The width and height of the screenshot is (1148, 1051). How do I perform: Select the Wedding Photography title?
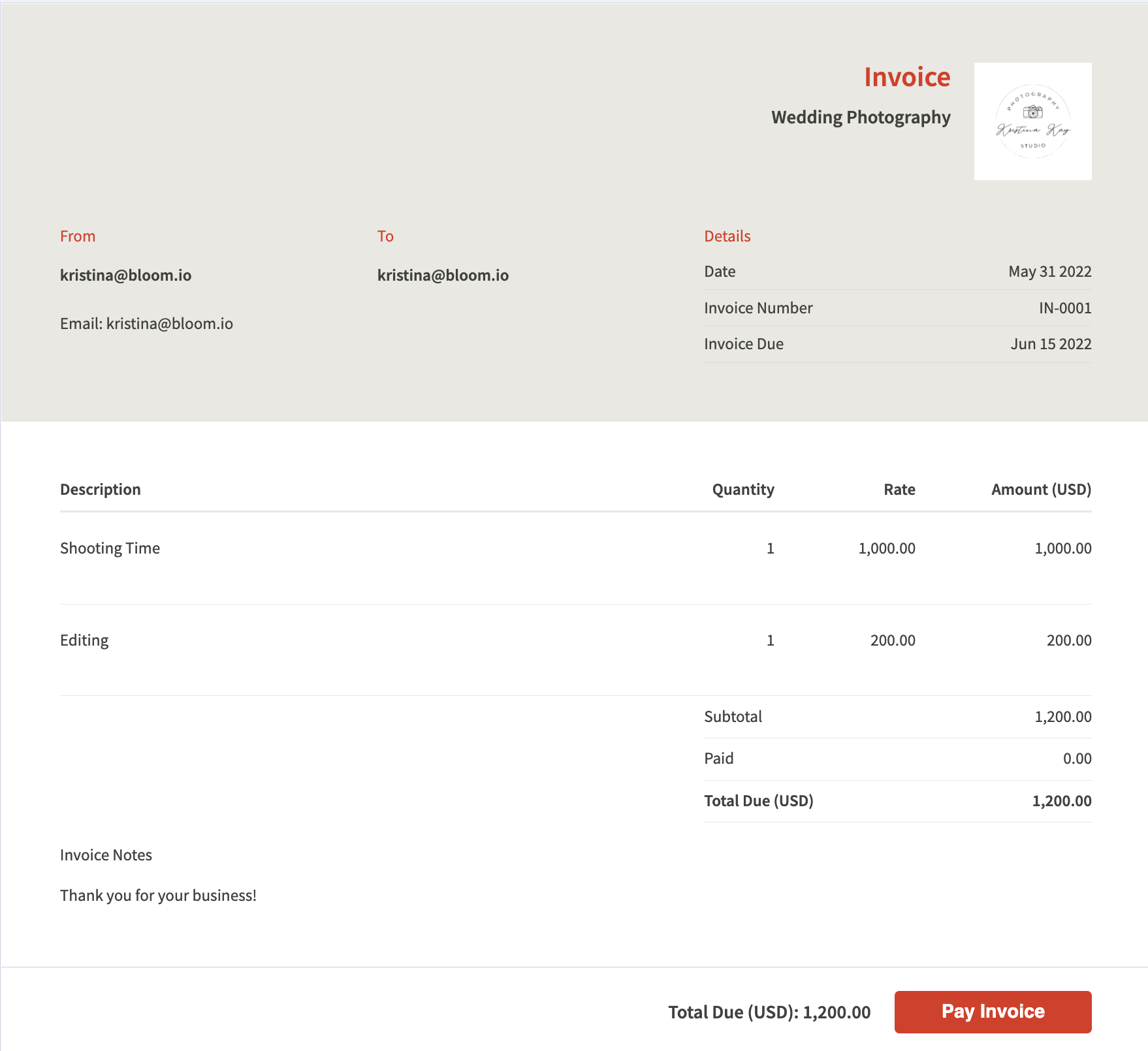[x=861, y=118]
